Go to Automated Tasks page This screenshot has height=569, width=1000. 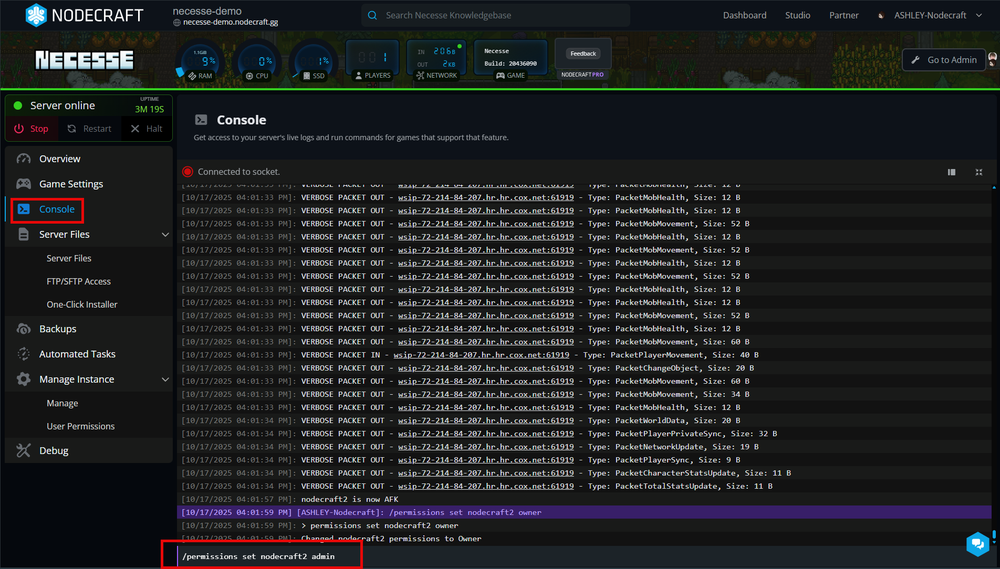click(x=77, y=354)
